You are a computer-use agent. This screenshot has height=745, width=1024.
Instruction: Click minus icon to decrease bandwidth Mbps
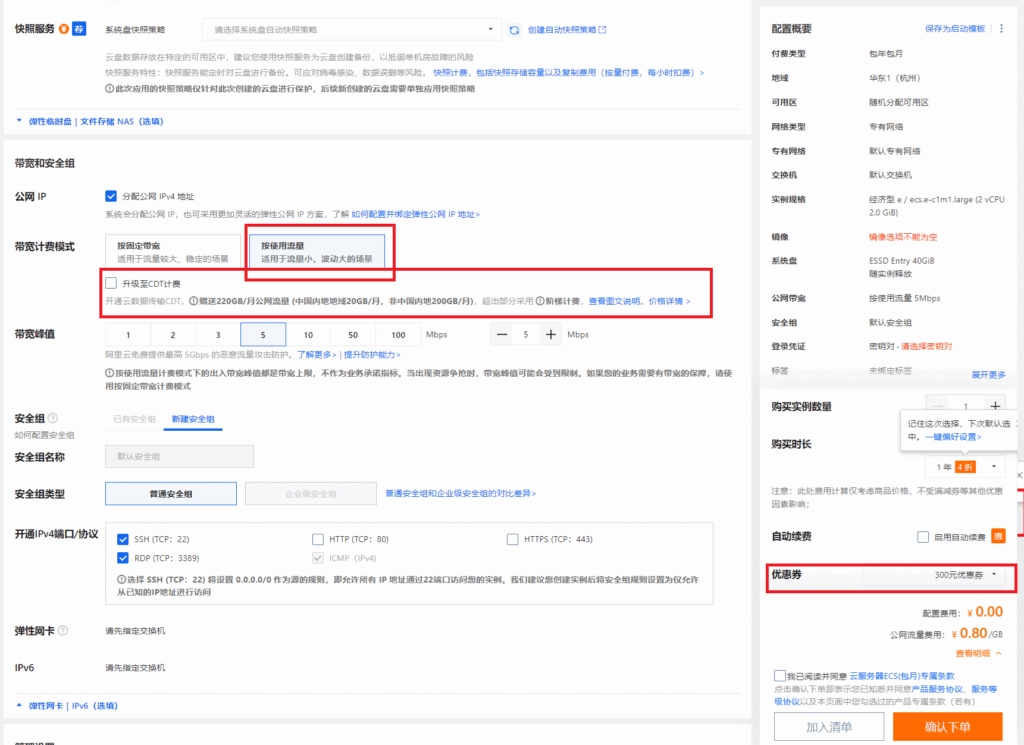(x=500, y=335)
